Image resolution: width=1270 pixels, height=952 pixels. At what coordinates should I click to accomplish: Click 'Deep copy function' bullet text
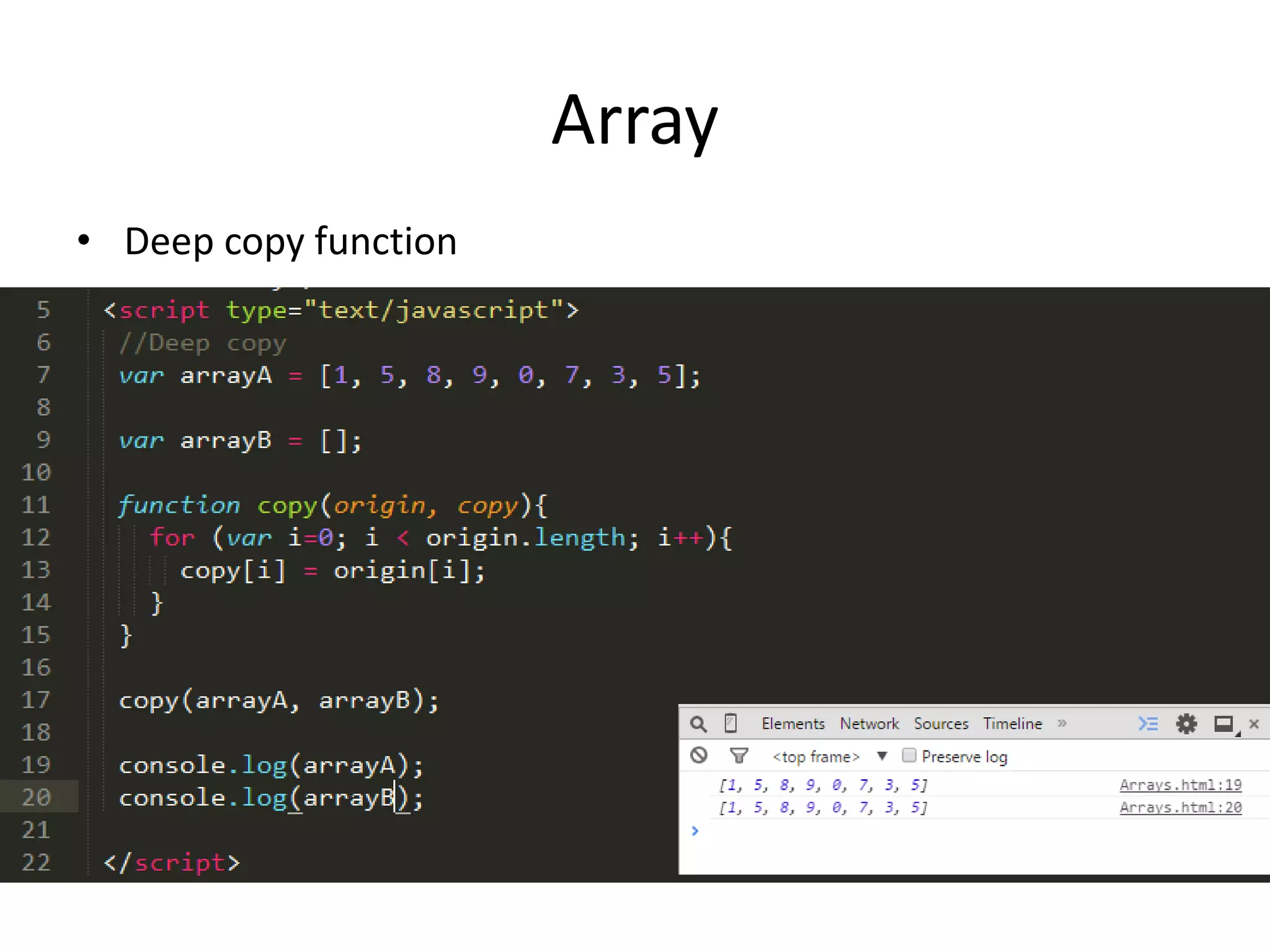point(291,241)
